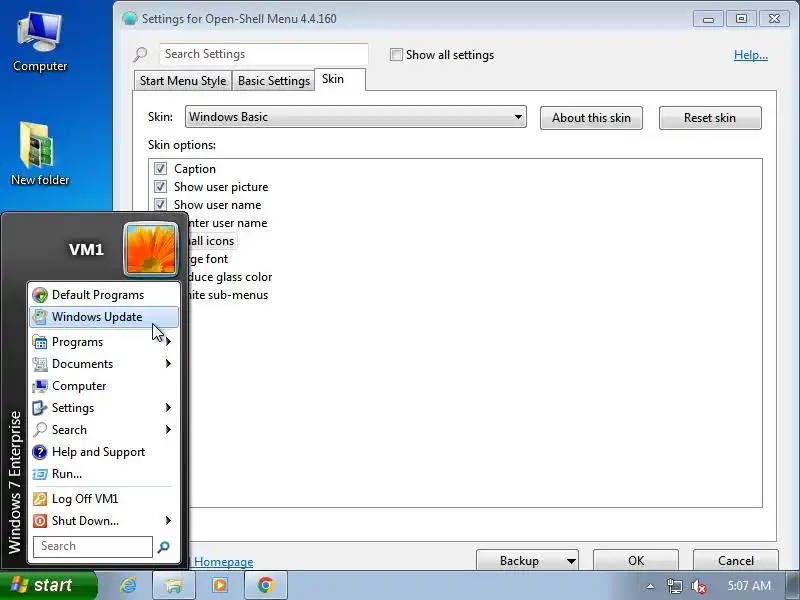
Task: Open the Backup dropdown button
Action: (x=527, y=560)
